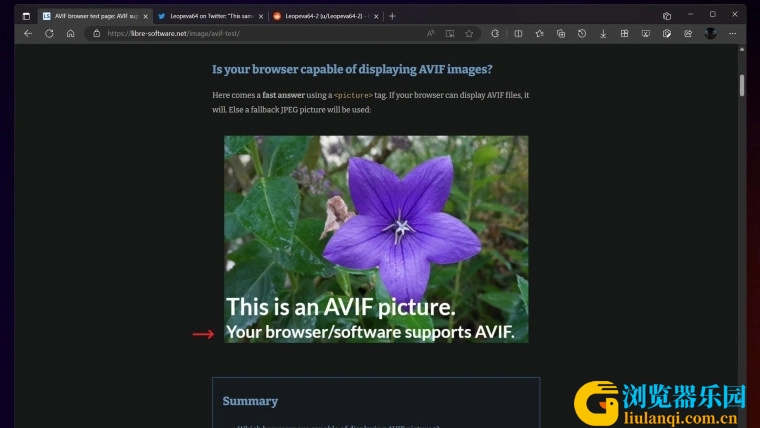
Task: Switch to the Leopeva64-2 Reddit tab
Action: click(326, 16)
